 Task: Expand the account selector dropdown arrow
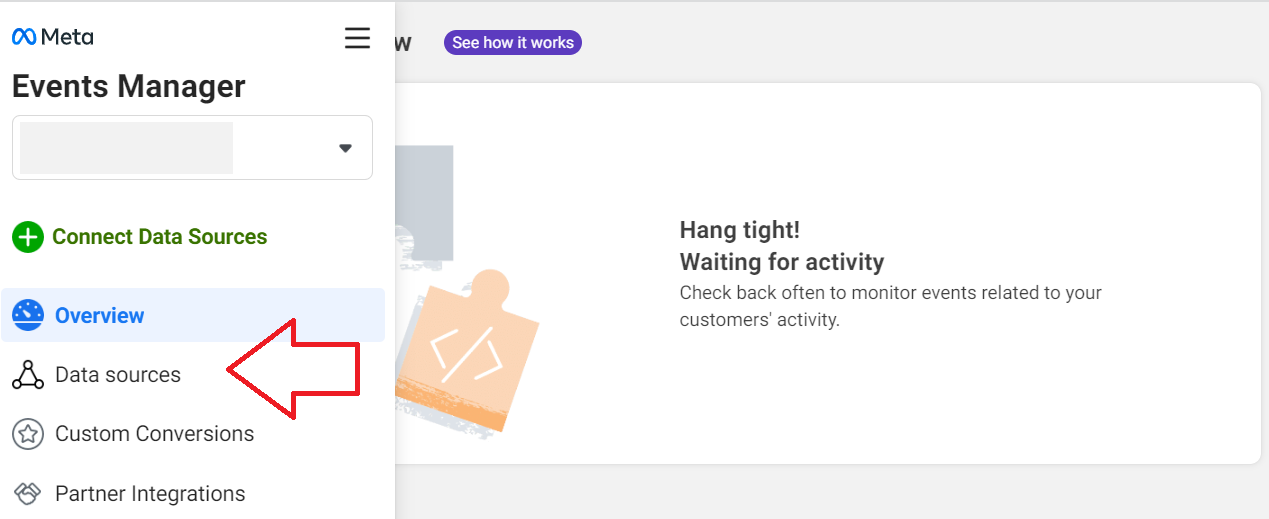345,148
